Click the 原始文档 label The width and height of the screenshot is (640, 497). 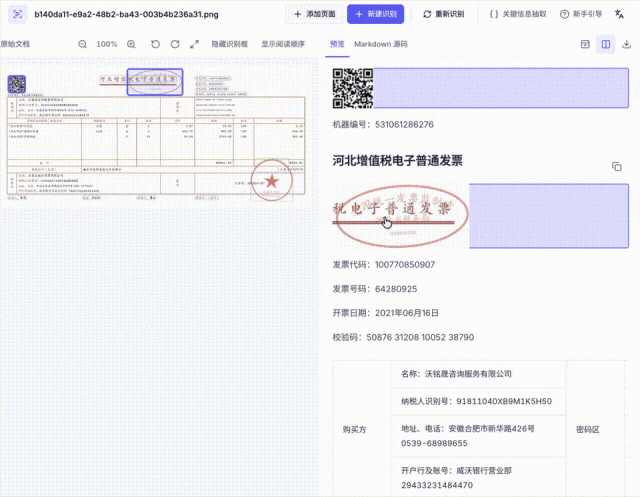15,44
